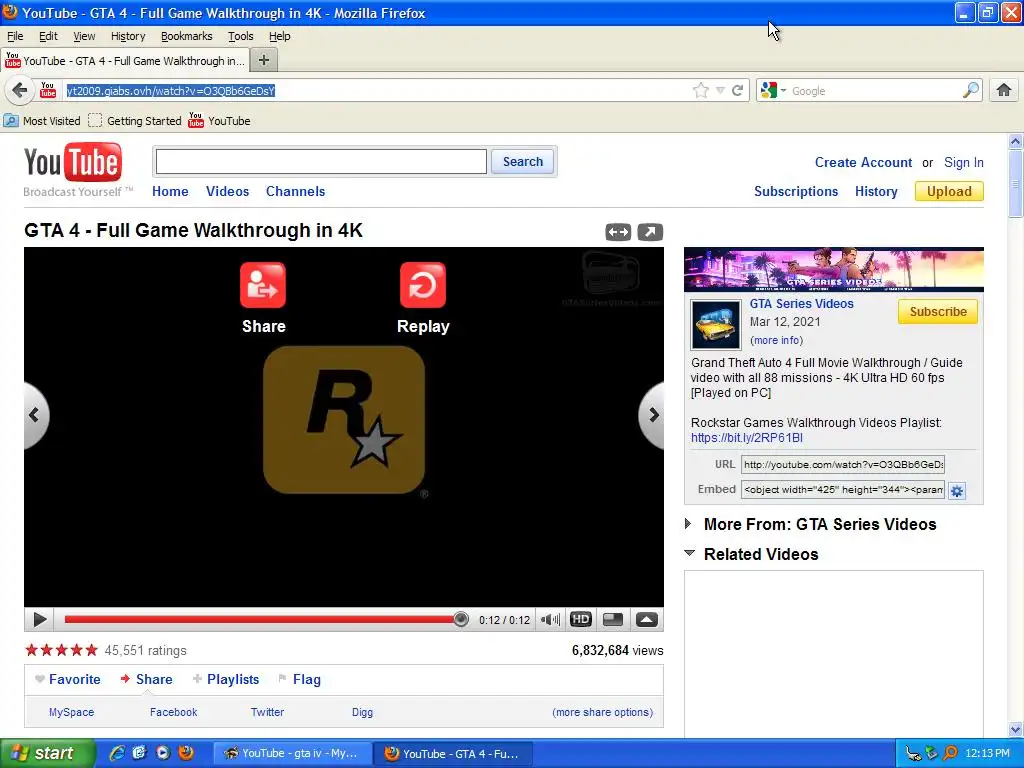This screenshot has height=768, width=1024.
Task: Open embed customize options gear icon
Action: click(x=957, y=491)
